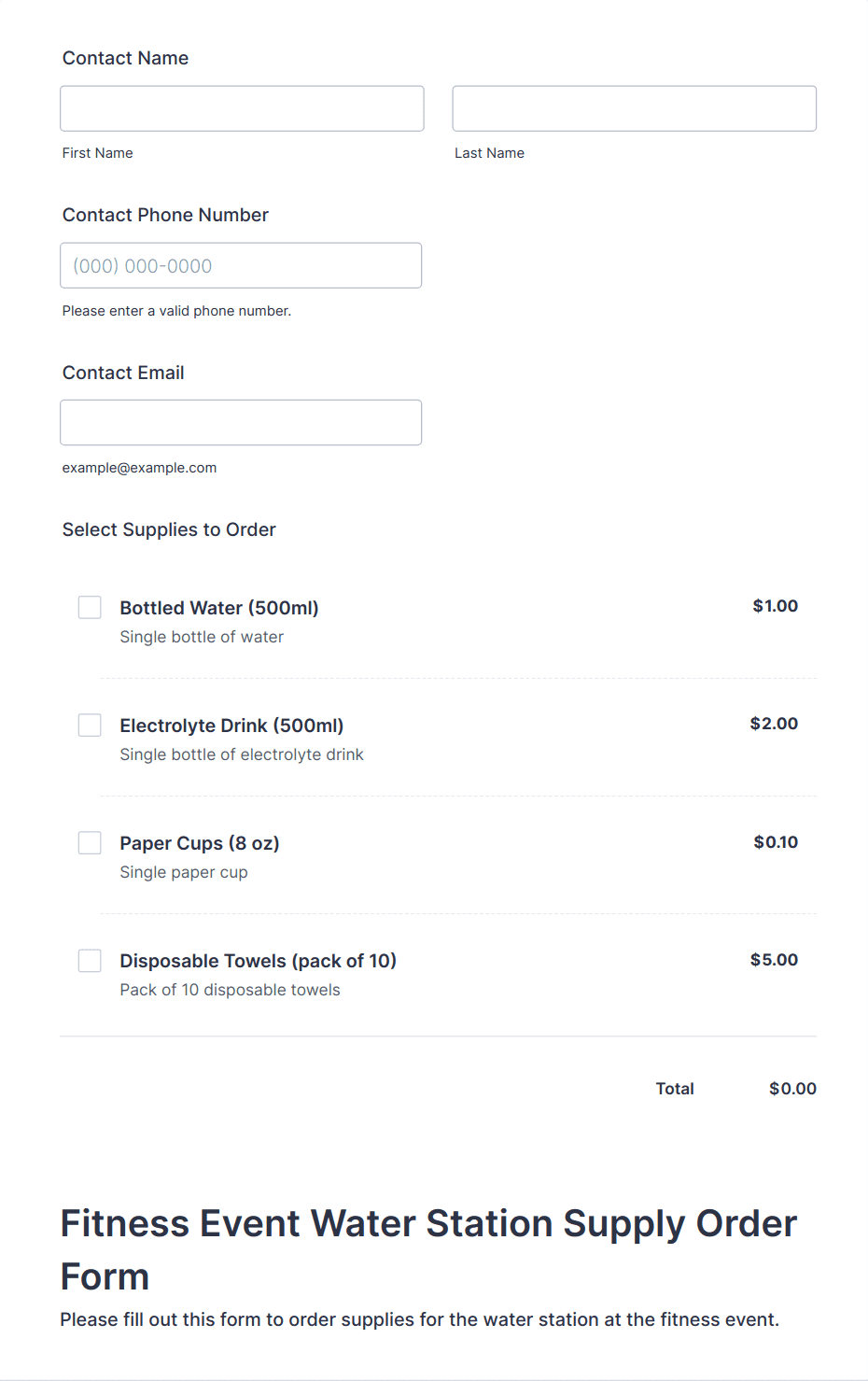Tick the Electrolyte Drink (500ml) checkbox
The width and height of the screenshot is (868, 1381).
90,726
